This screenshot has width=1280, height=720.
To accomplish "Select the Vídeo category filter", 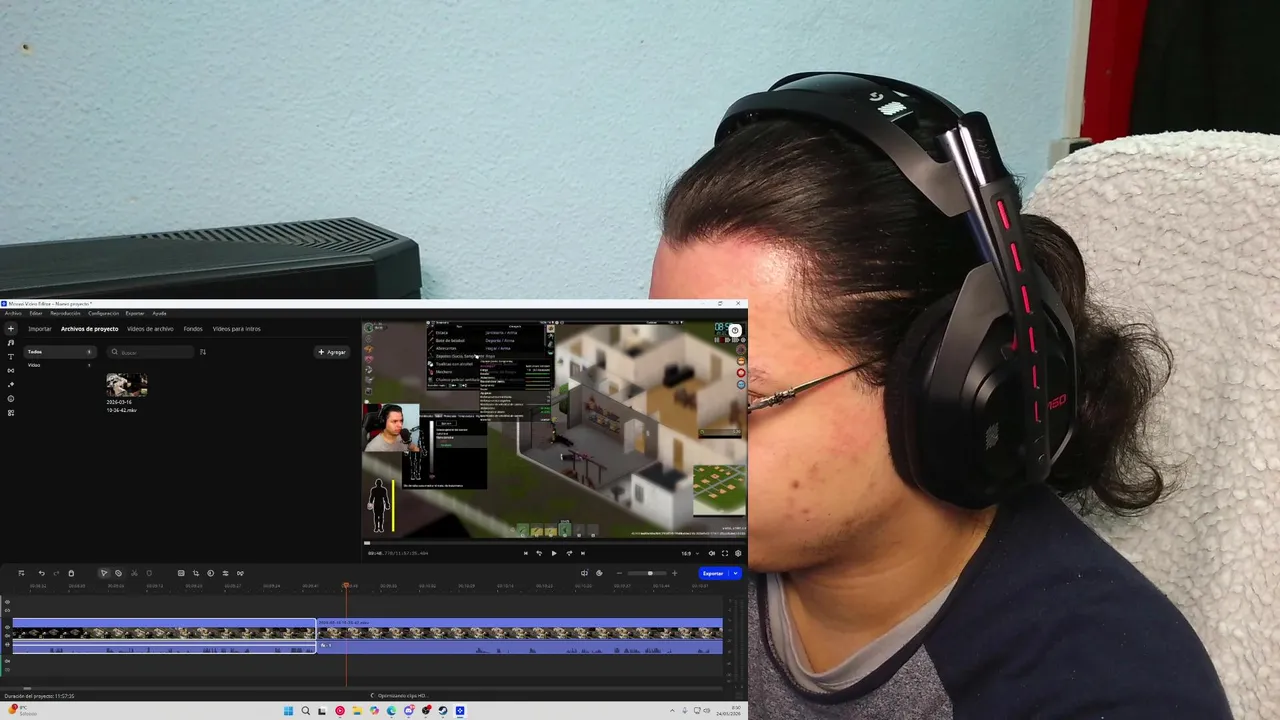I will pos(60,365).
